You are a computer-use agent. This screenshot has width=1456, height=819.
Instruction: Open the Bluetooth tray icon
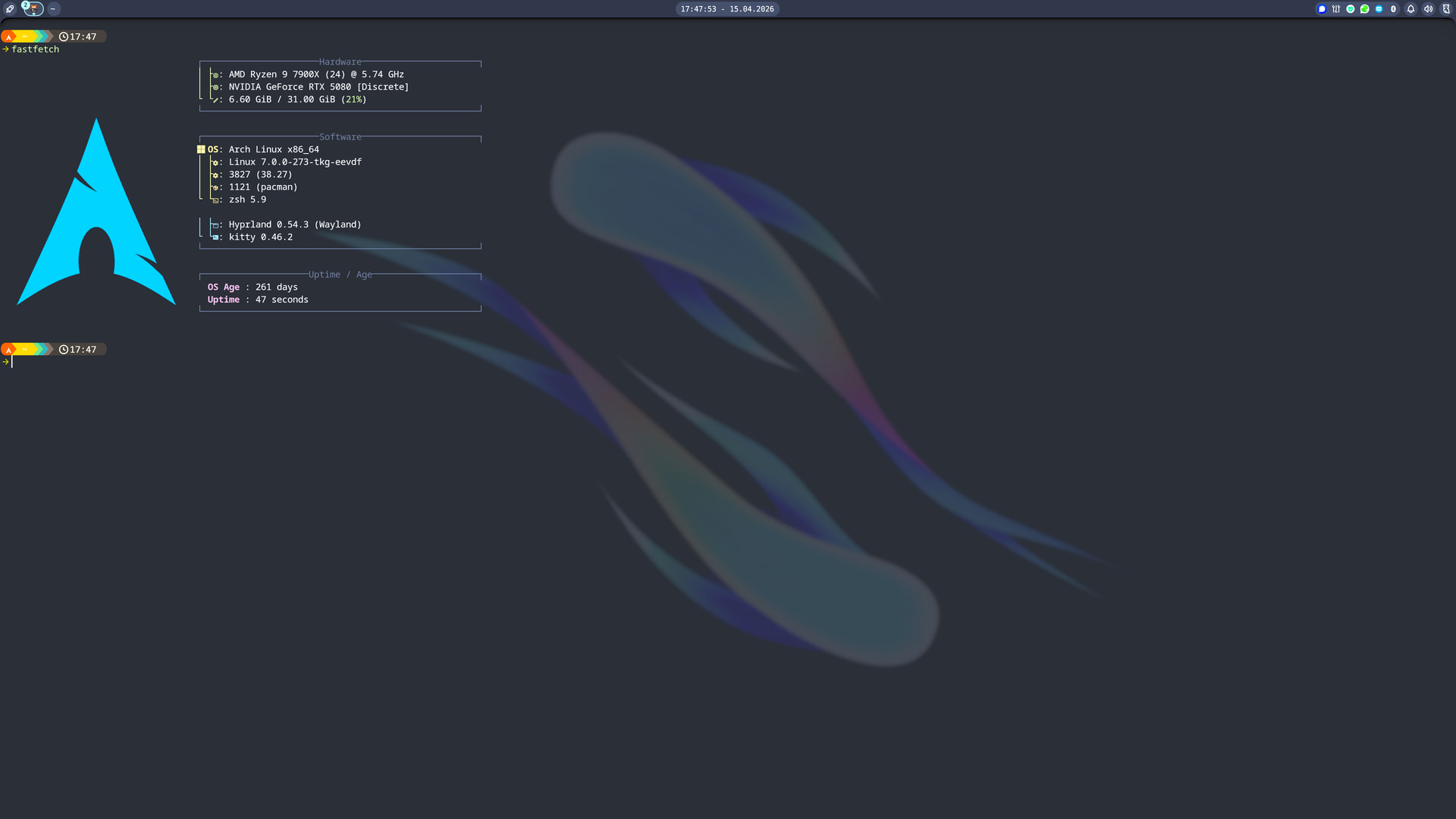pyautogui.click(x=1394, y=9)
